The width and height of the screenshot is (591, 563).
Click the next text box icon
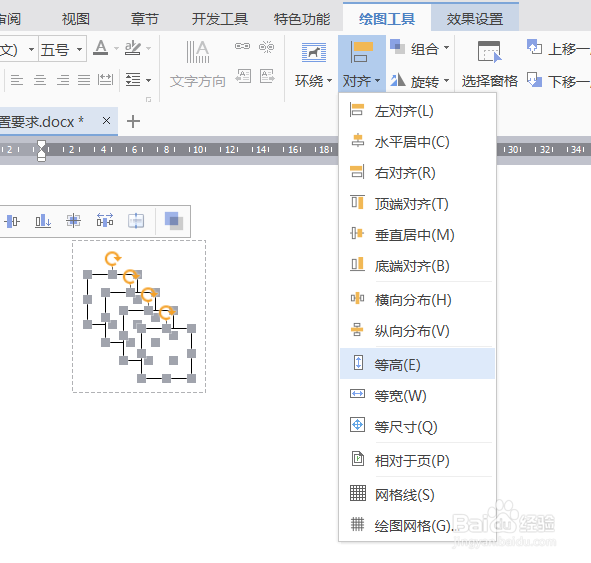pos(267,76)
